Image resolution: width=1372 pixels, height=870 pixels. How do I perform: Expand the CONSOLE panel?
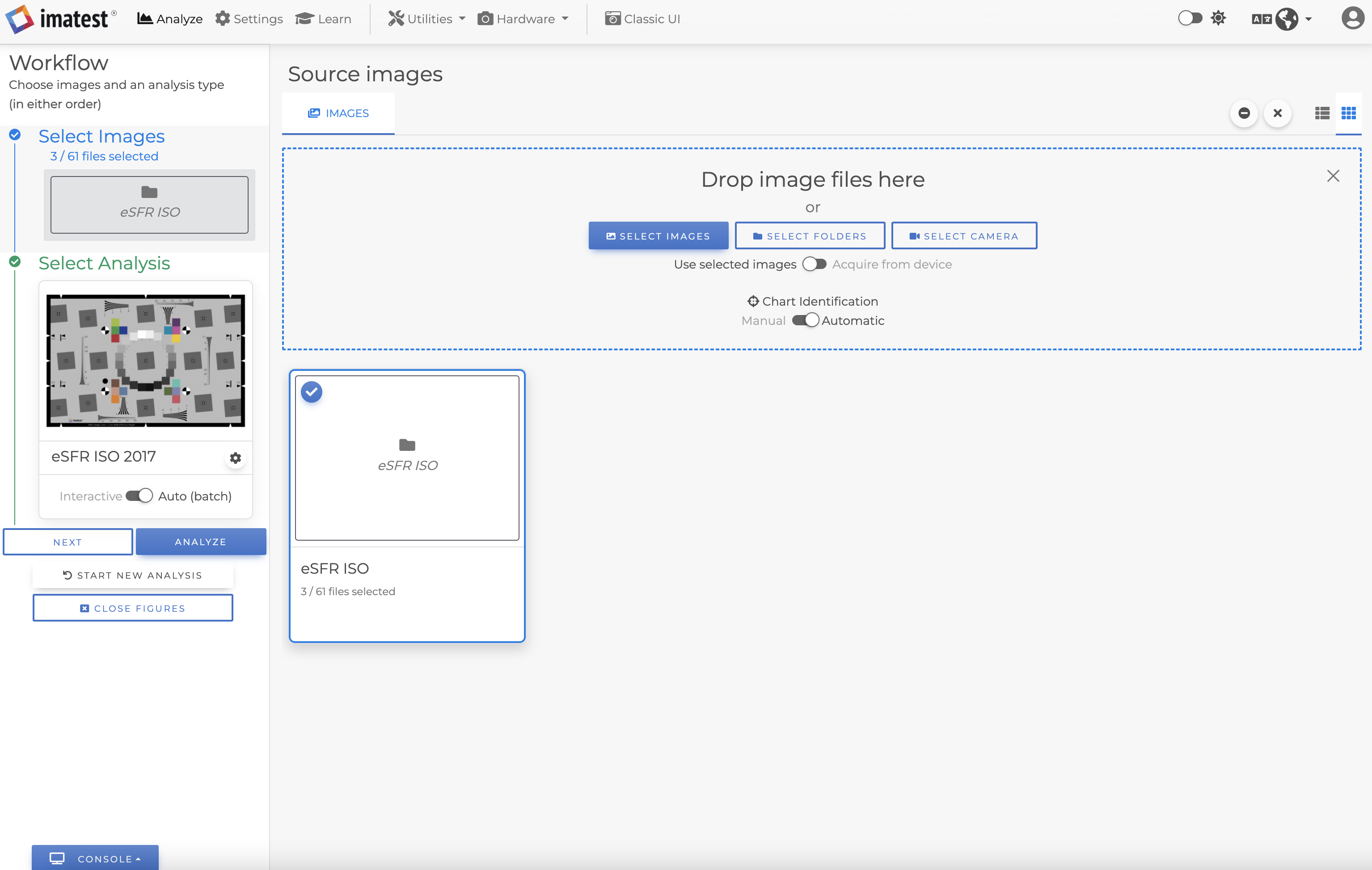(95, 858)
